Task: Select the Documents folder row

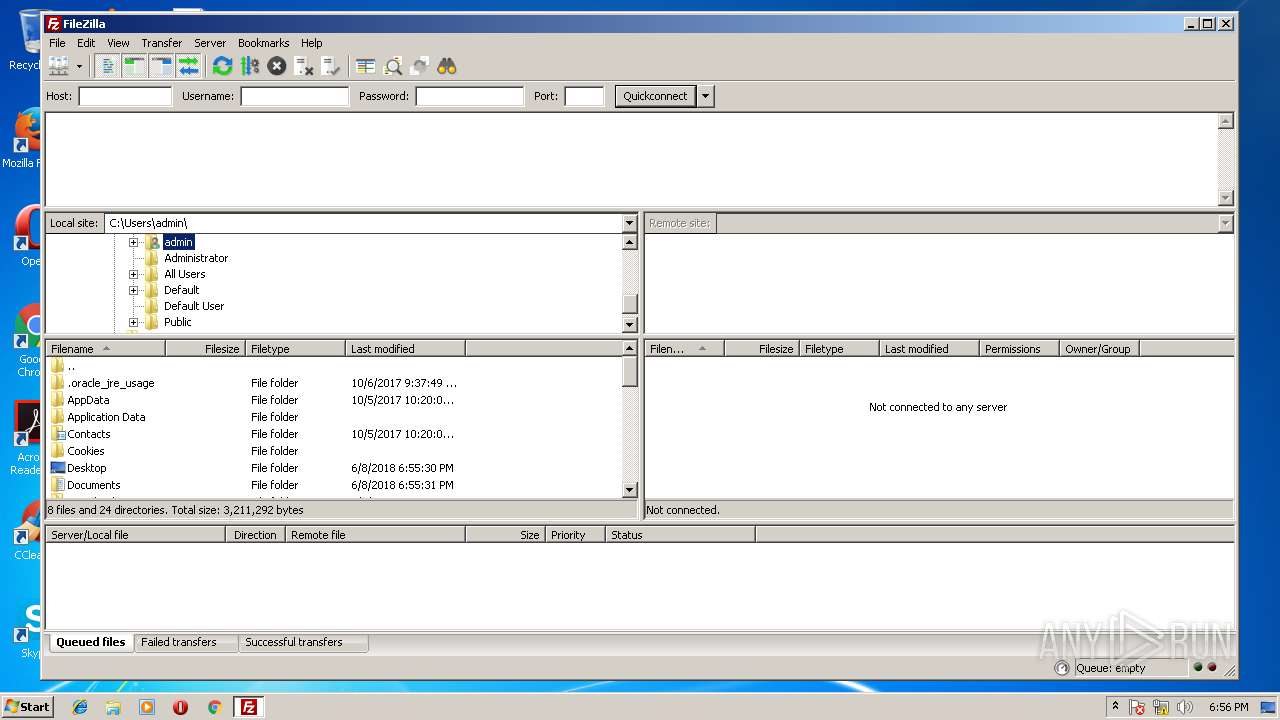Action: point(334,485)
